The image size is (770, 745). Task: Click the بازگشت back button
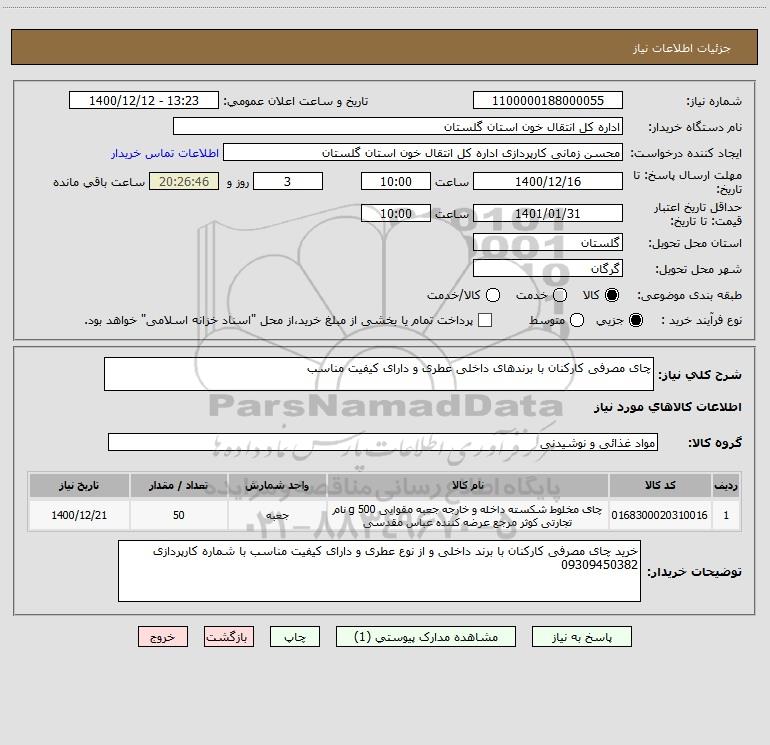(x=229, y=637)
